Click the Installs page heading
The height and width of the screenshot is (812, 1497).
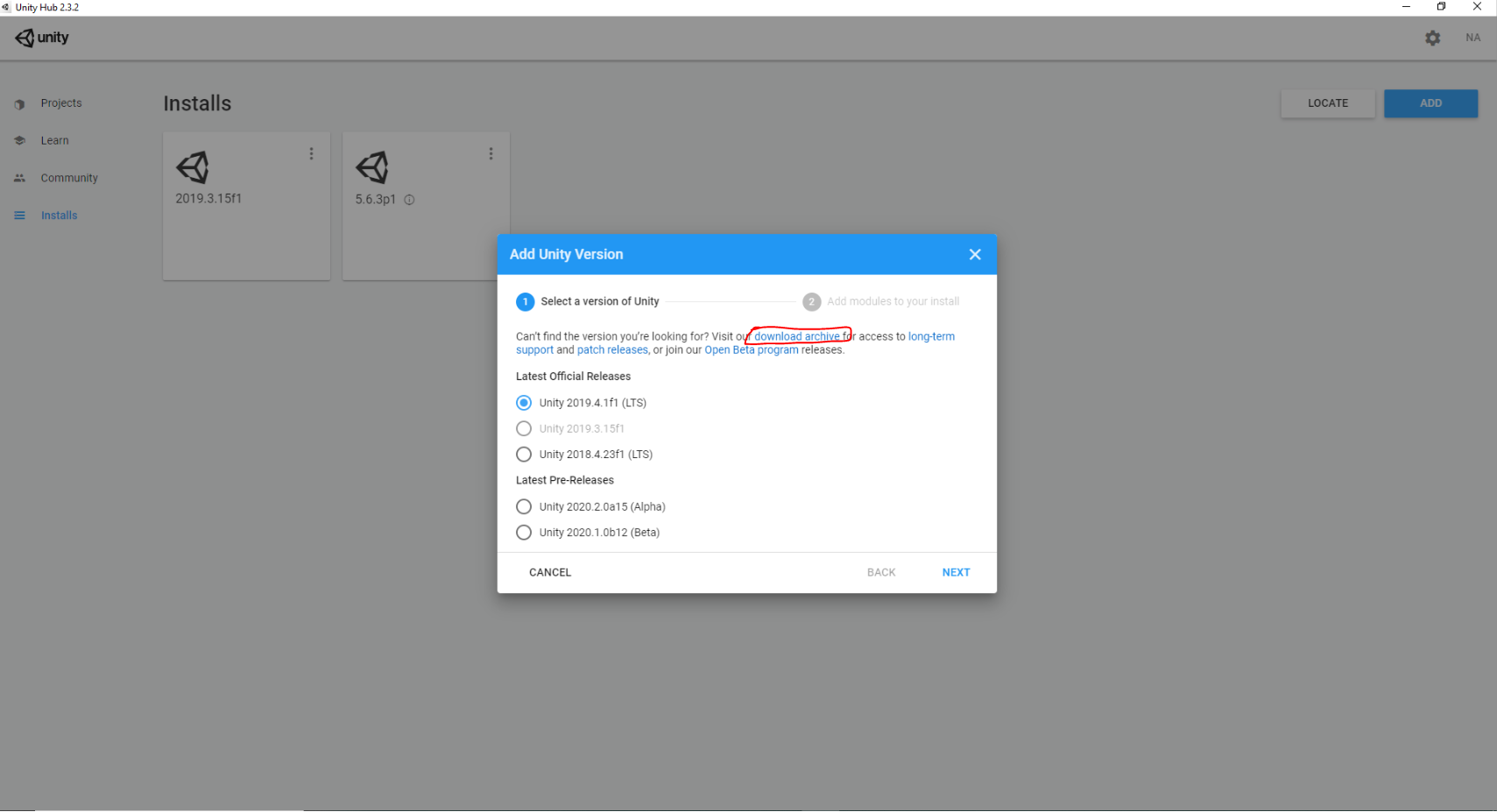click(197, 103)
